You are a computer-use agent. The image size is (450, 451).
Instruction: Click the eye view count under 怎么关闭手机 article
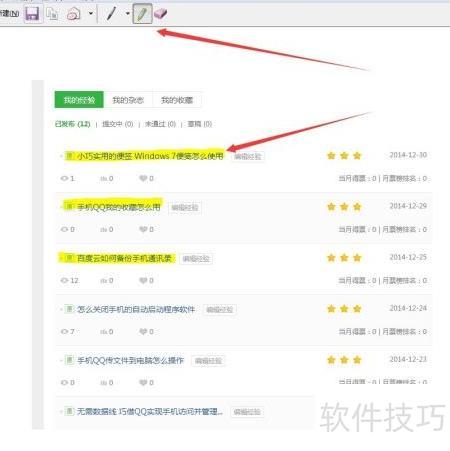[64, 332]
